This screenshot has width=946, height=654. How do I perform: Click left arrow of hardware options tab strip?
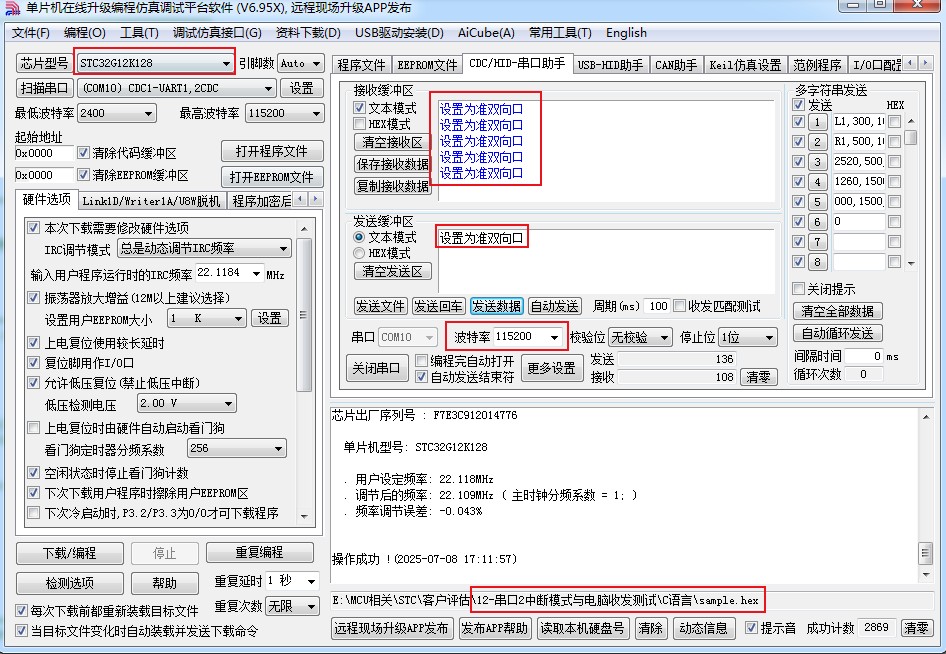pos(300,199)
